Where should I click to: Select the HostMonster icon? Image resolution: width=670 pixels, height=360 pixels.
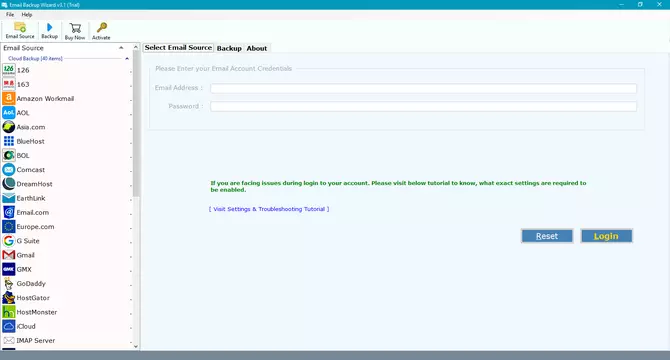click(9, 312)
